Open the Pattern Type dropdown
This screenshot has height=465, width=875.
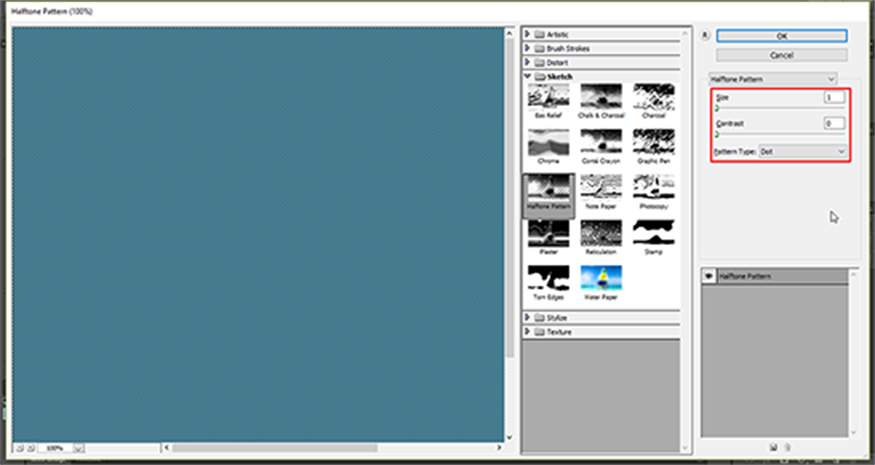803,151
